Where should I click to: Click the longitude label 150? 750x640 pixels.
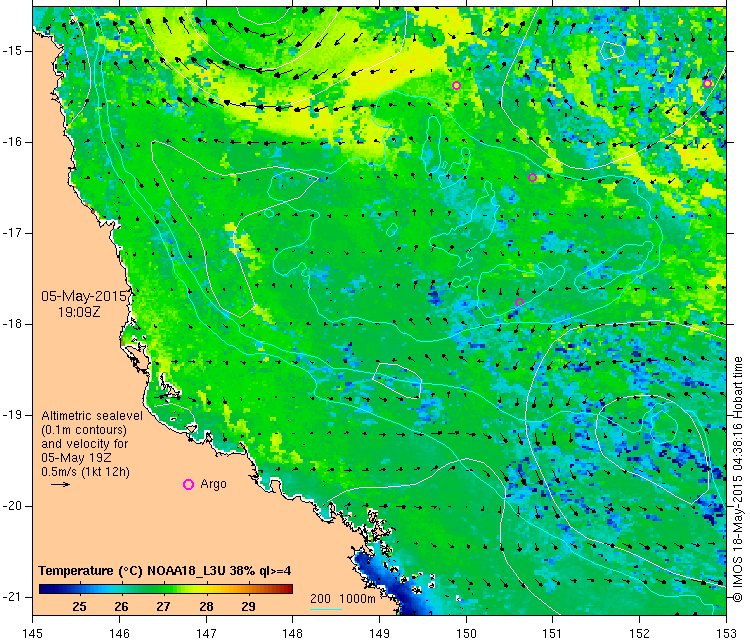(466, 633)
